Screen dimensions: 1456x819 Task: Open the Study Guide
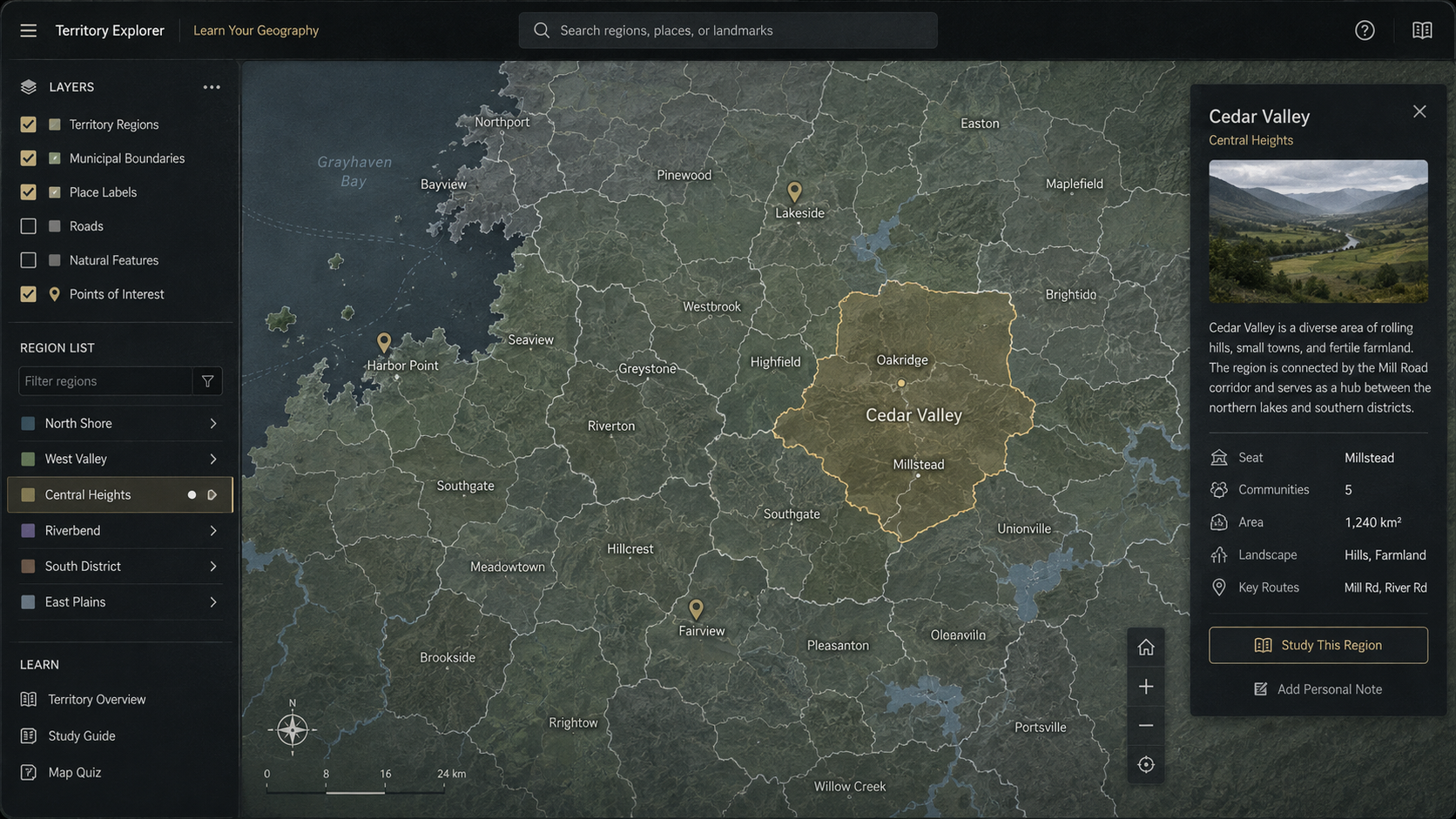point(68,736)
